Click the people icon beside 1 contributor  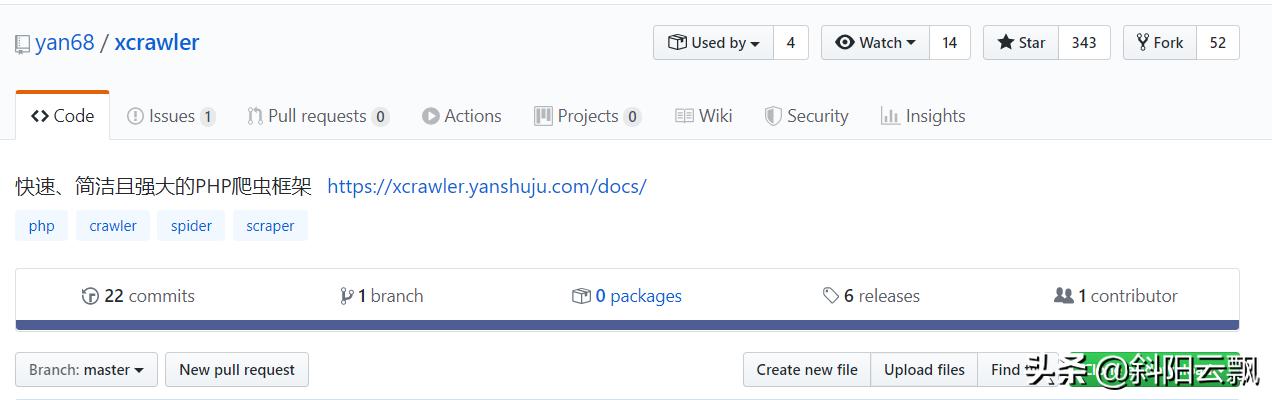[1064, 296]
